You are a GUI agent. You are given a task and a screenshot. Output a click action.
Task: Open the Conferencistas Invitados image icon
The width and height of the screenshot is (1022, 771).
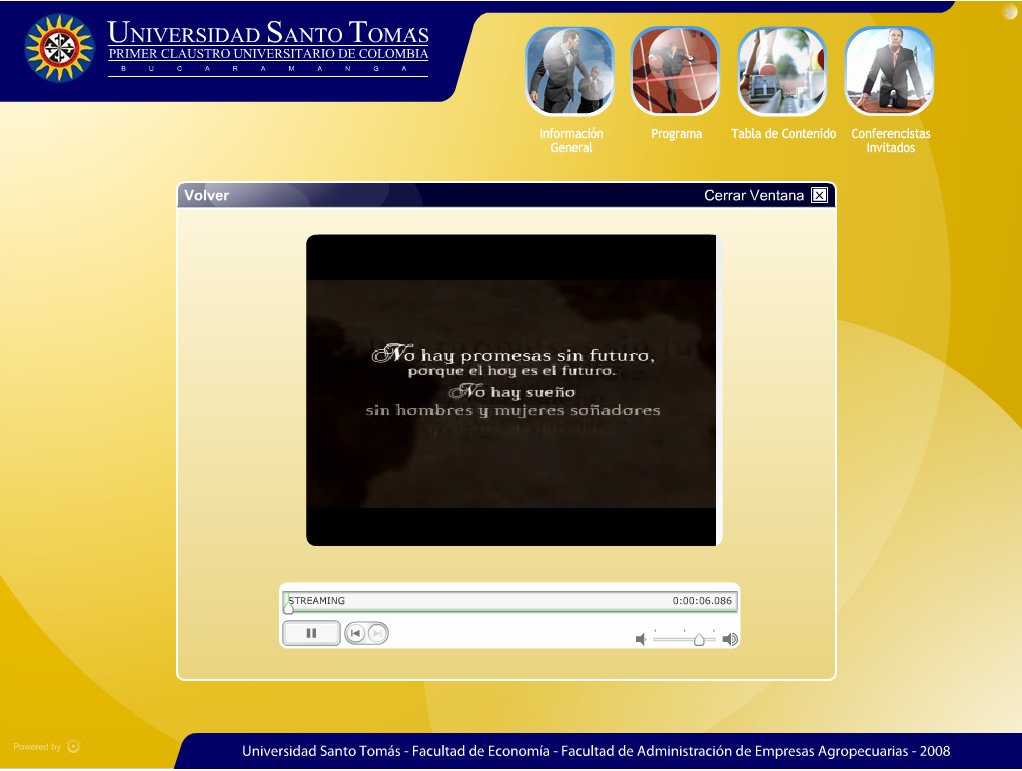[x=890, y=72]
